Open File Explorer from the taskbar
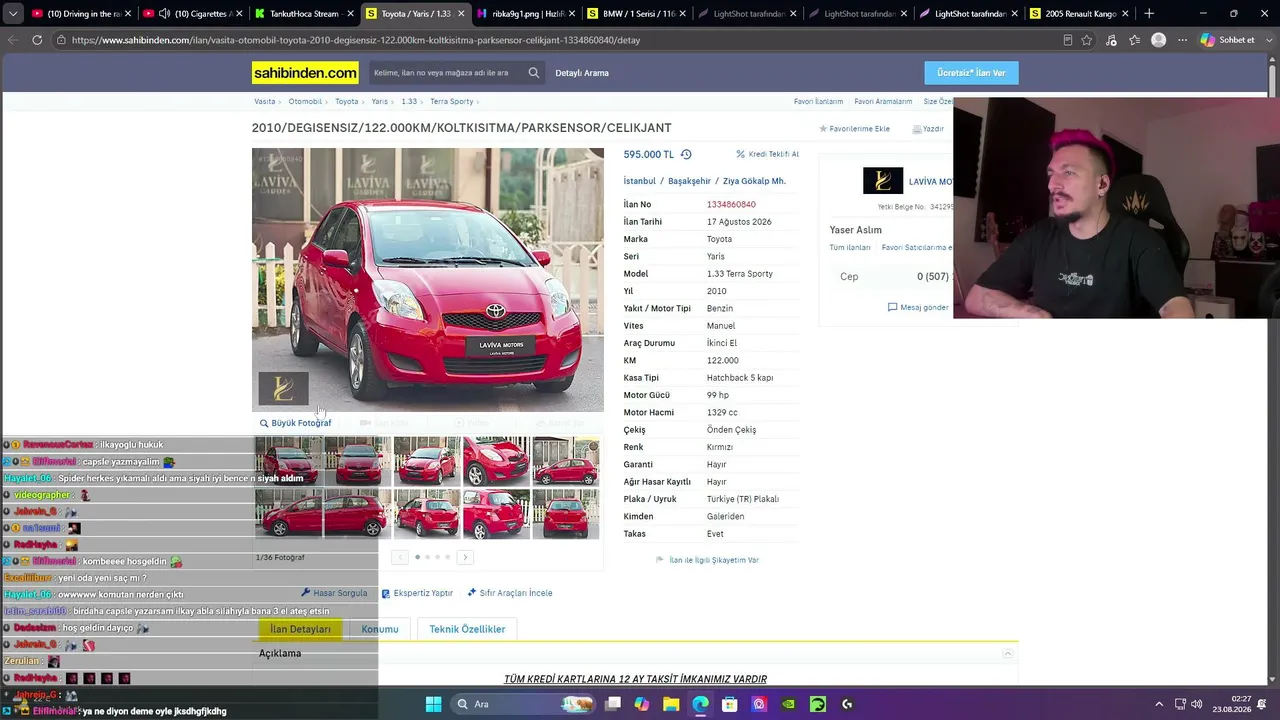 click(x=671, y=704)
